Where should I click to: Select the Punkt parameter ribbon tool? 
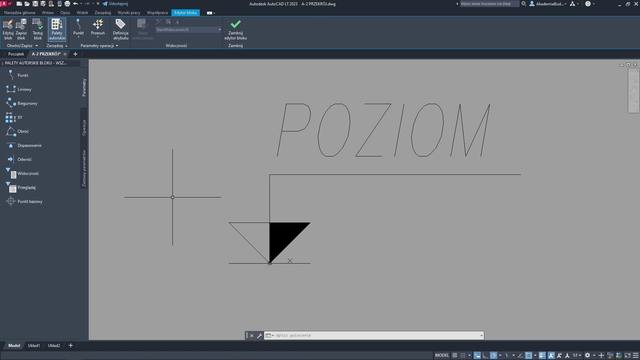[78, 28]
